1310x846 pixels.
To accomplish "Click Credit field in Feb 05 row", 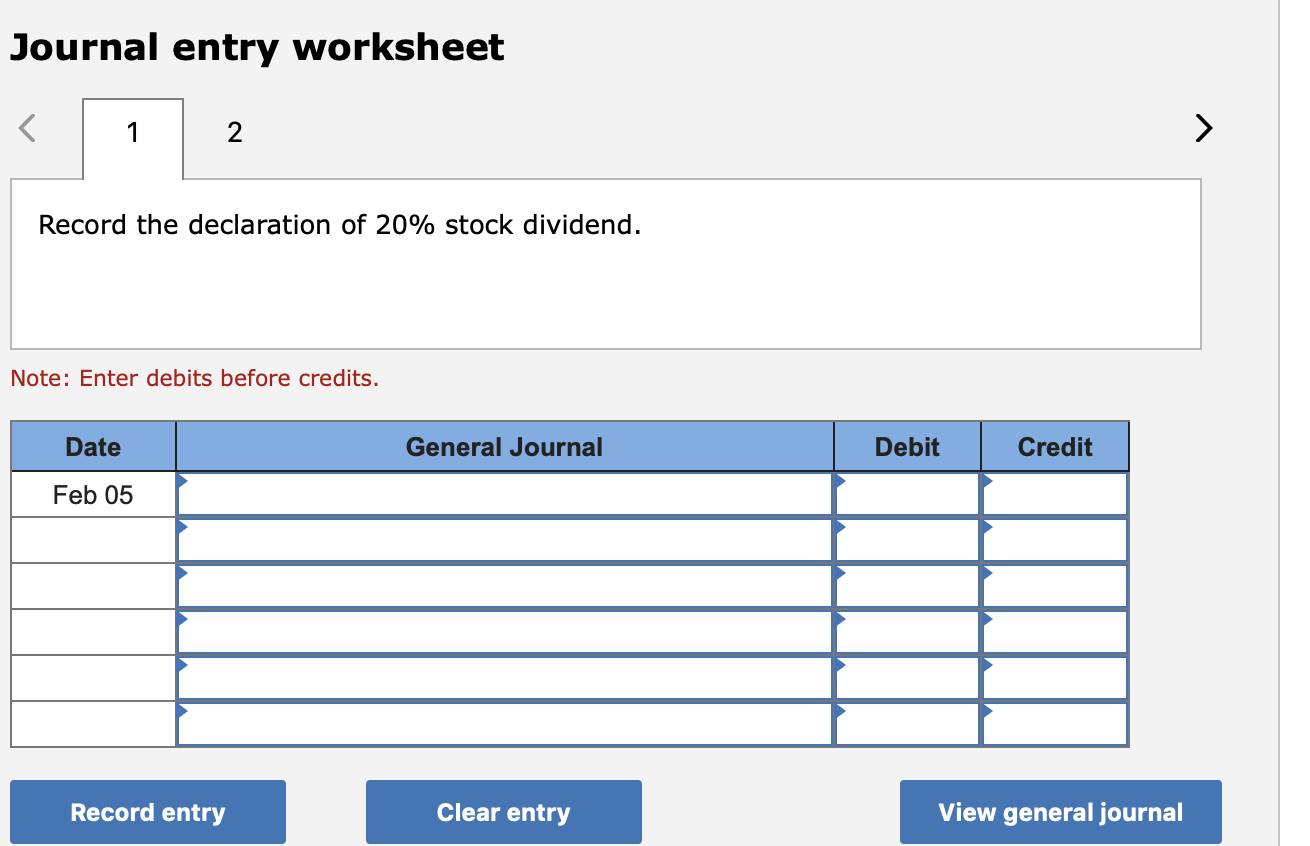I will click(1055, 494).
